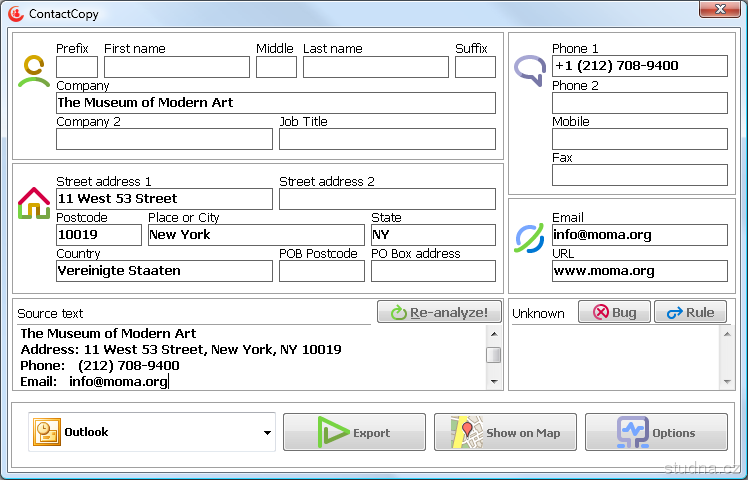Click into the First name field
This screenshot has height=480, width=748.
[x=177, y=67]
